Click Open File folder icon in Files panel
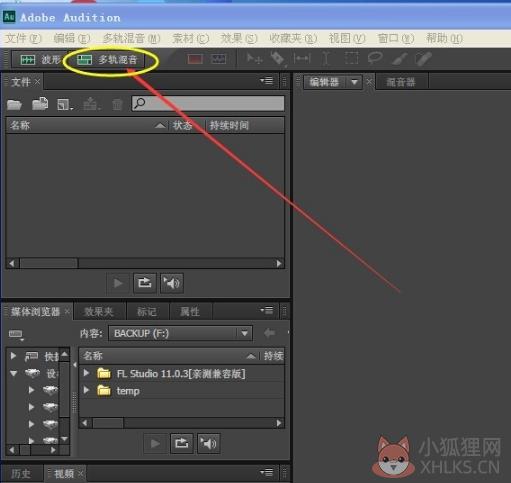Screen dimensions: 511x483 [14, 104]
